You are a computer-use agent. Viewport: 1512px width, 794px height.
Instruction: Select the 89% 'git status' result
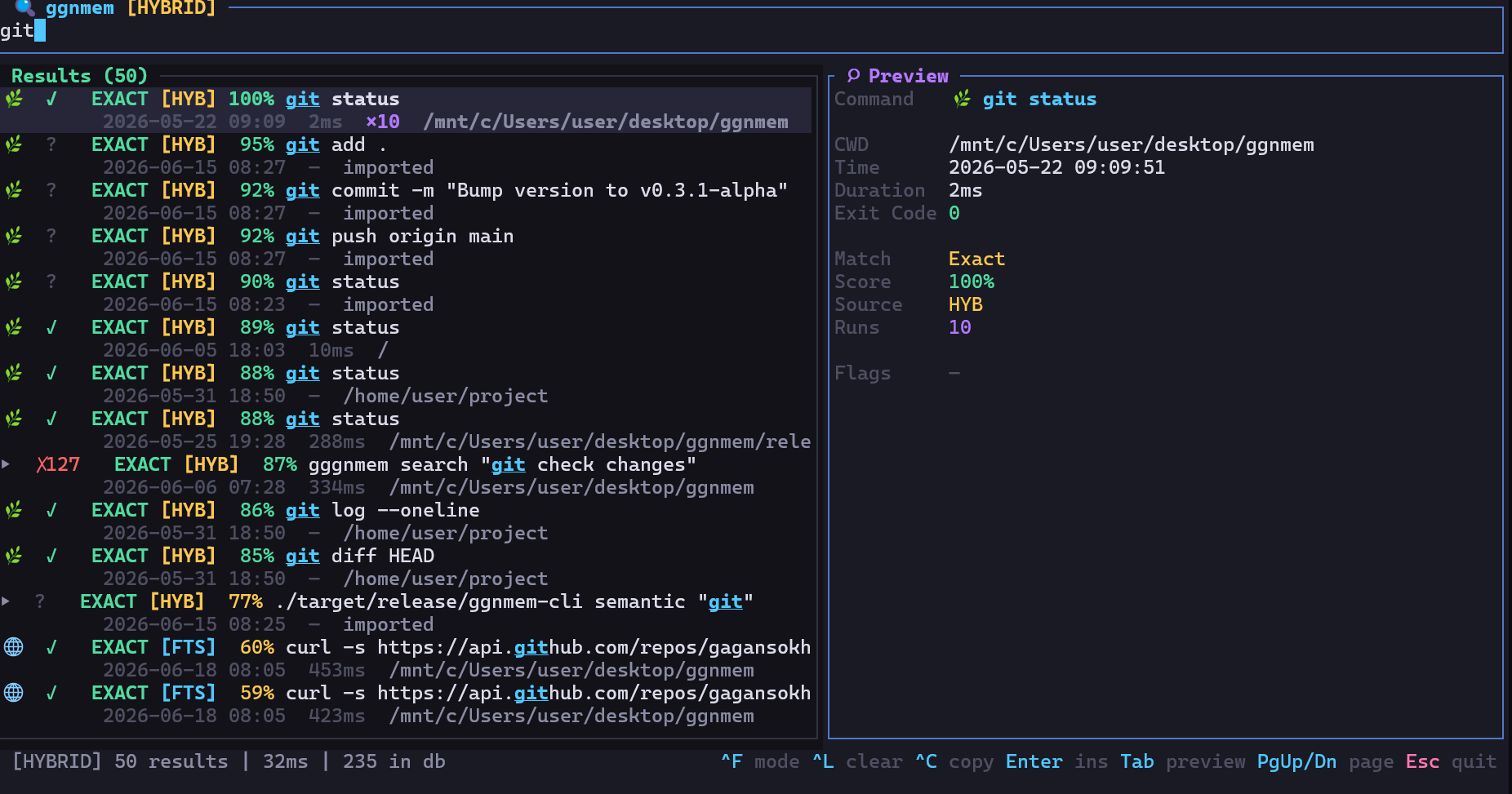click(406, 339)
